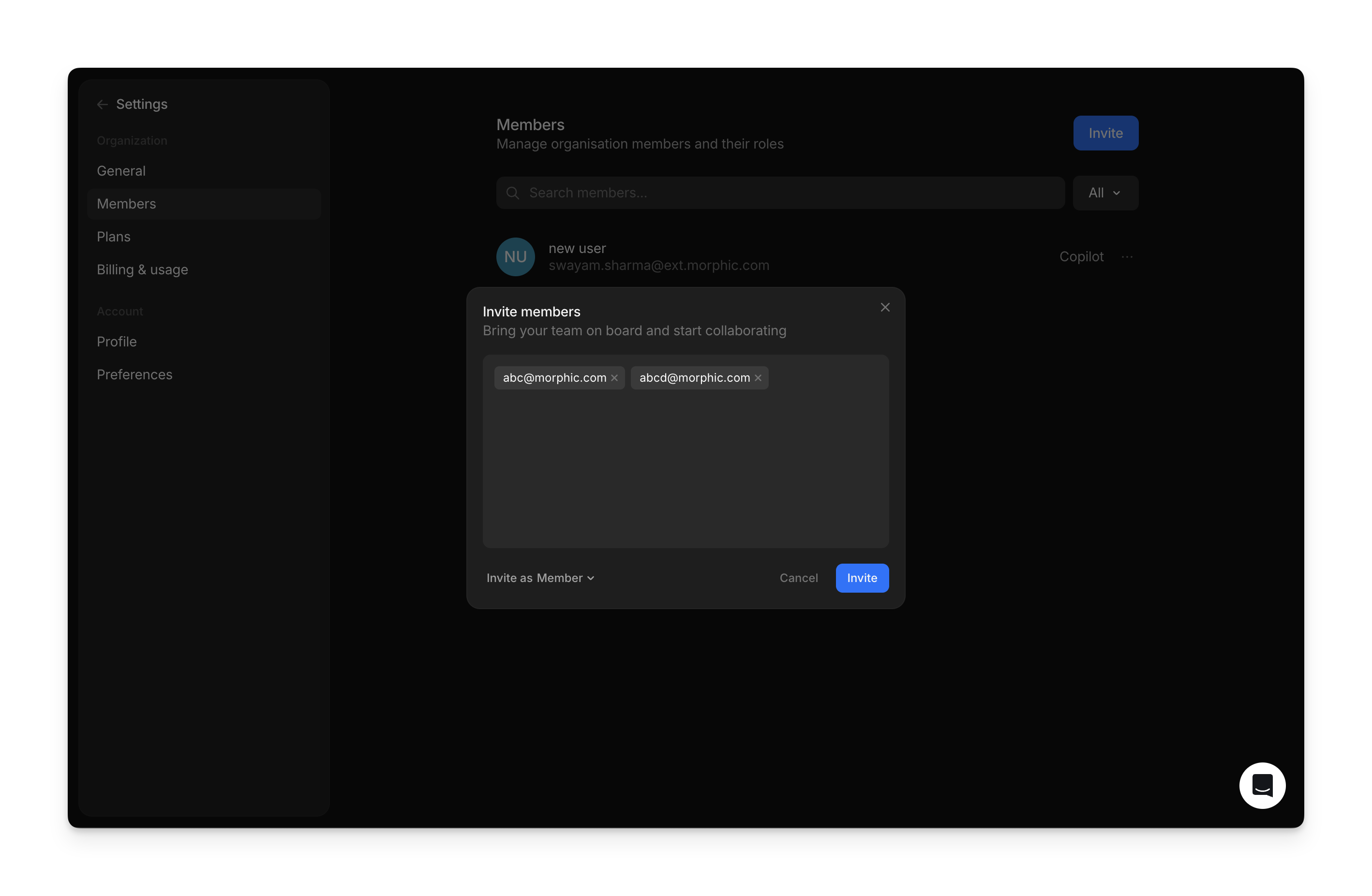Open the chat support widget icon
The image size is (1372, 896).
1262,785
